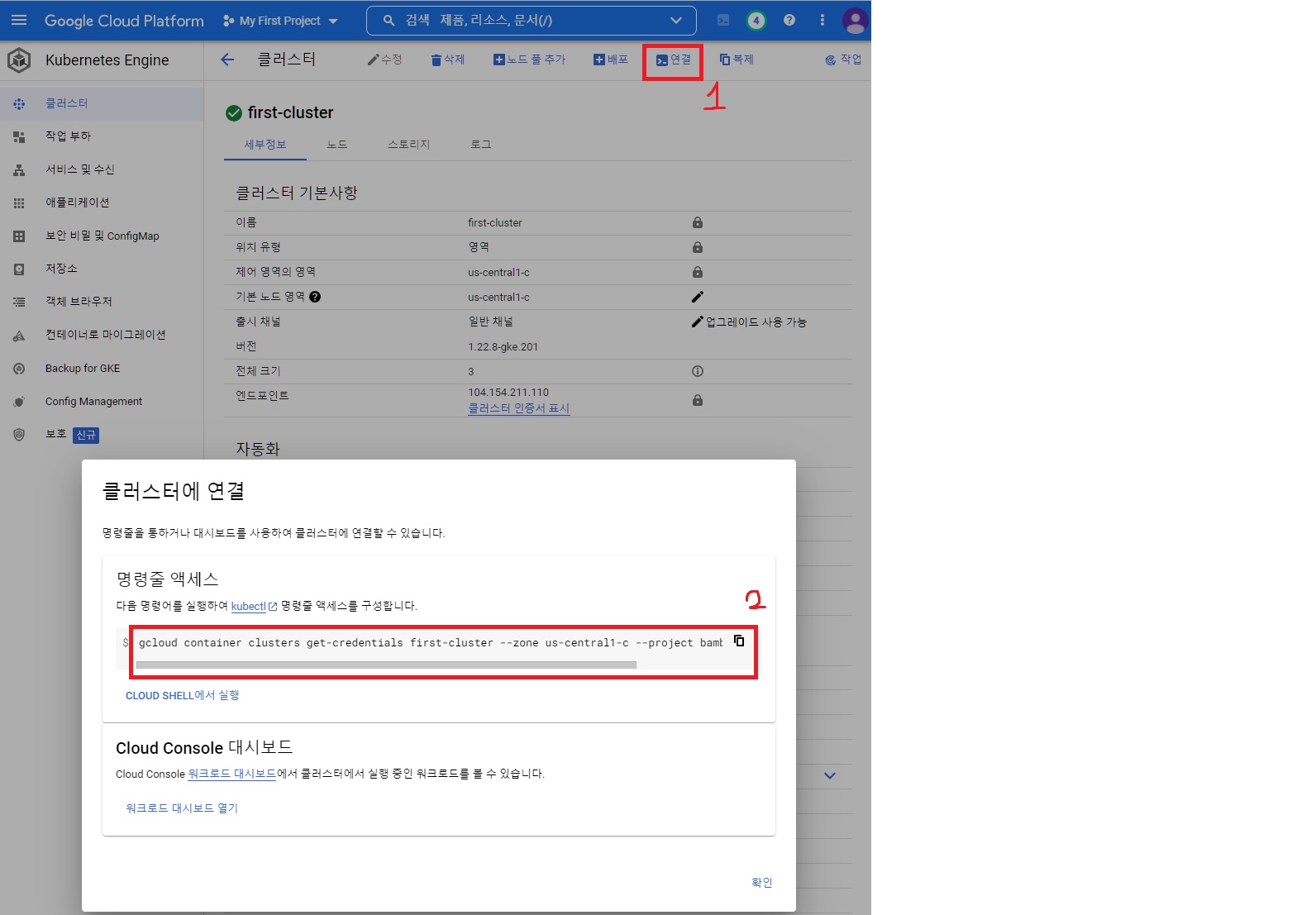Viewport: 1316px width, 915px height.
Task: Open the three-dot settings menu
Action: pyautogui.click(x=822, y=21)
